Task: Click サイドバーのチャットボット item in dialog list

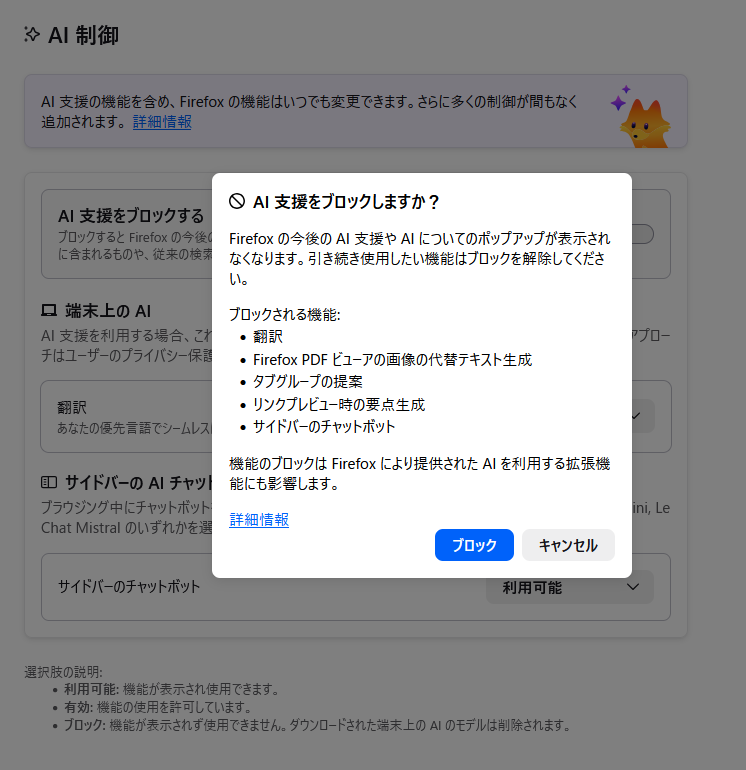Action: point(324,426)
